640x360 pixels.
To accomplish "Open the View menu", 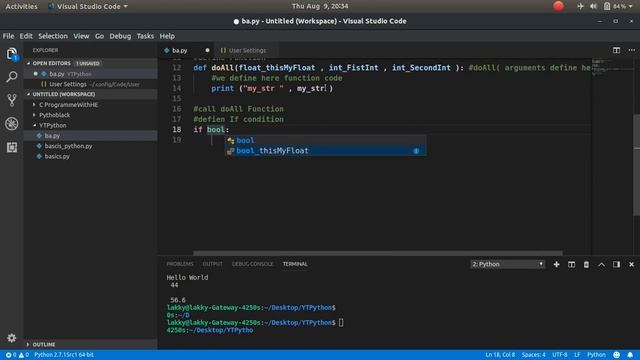I will click(x=81, y=36).
